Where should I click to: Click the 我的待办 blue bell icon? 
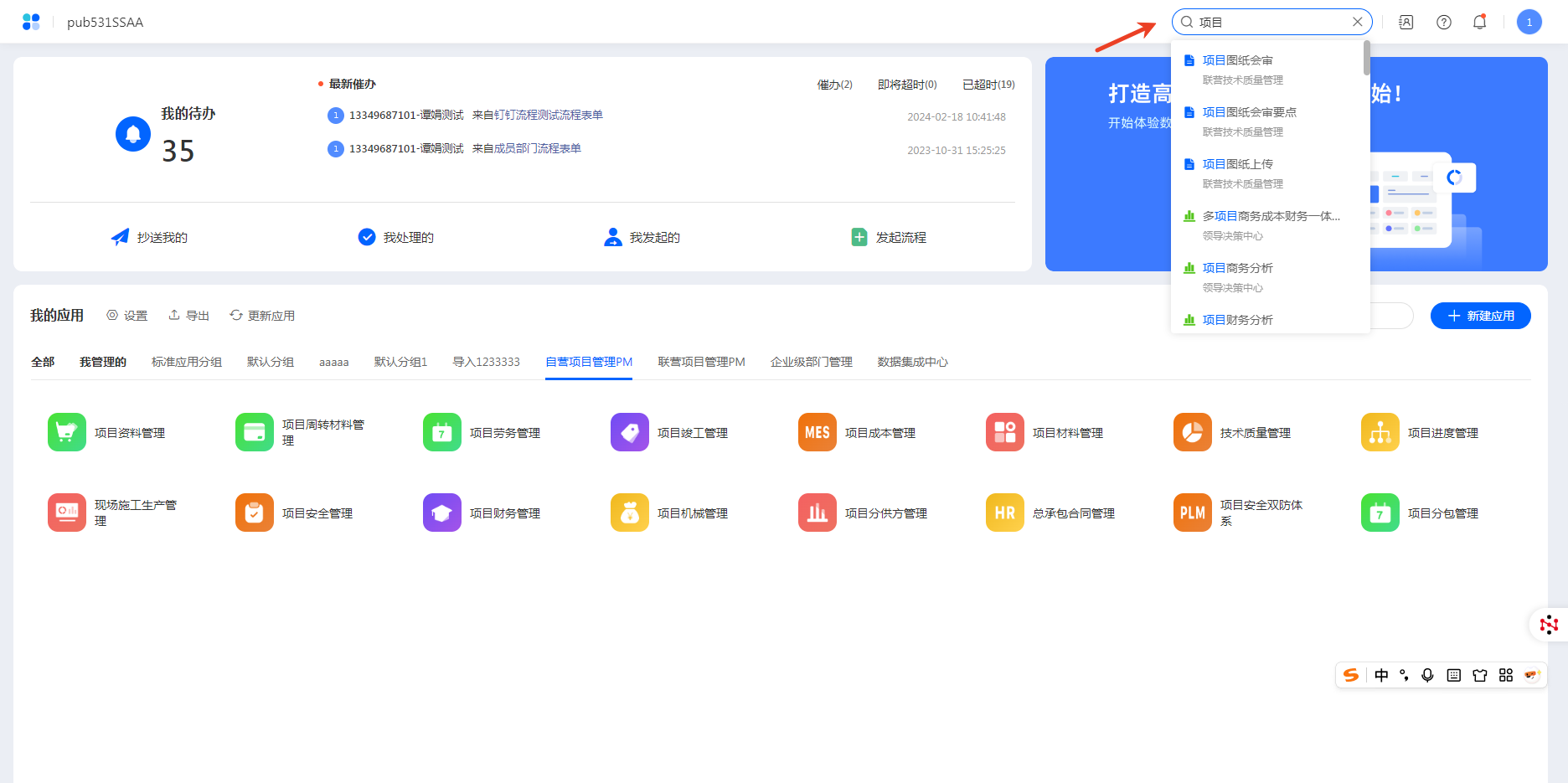click(x=133, y=134)
